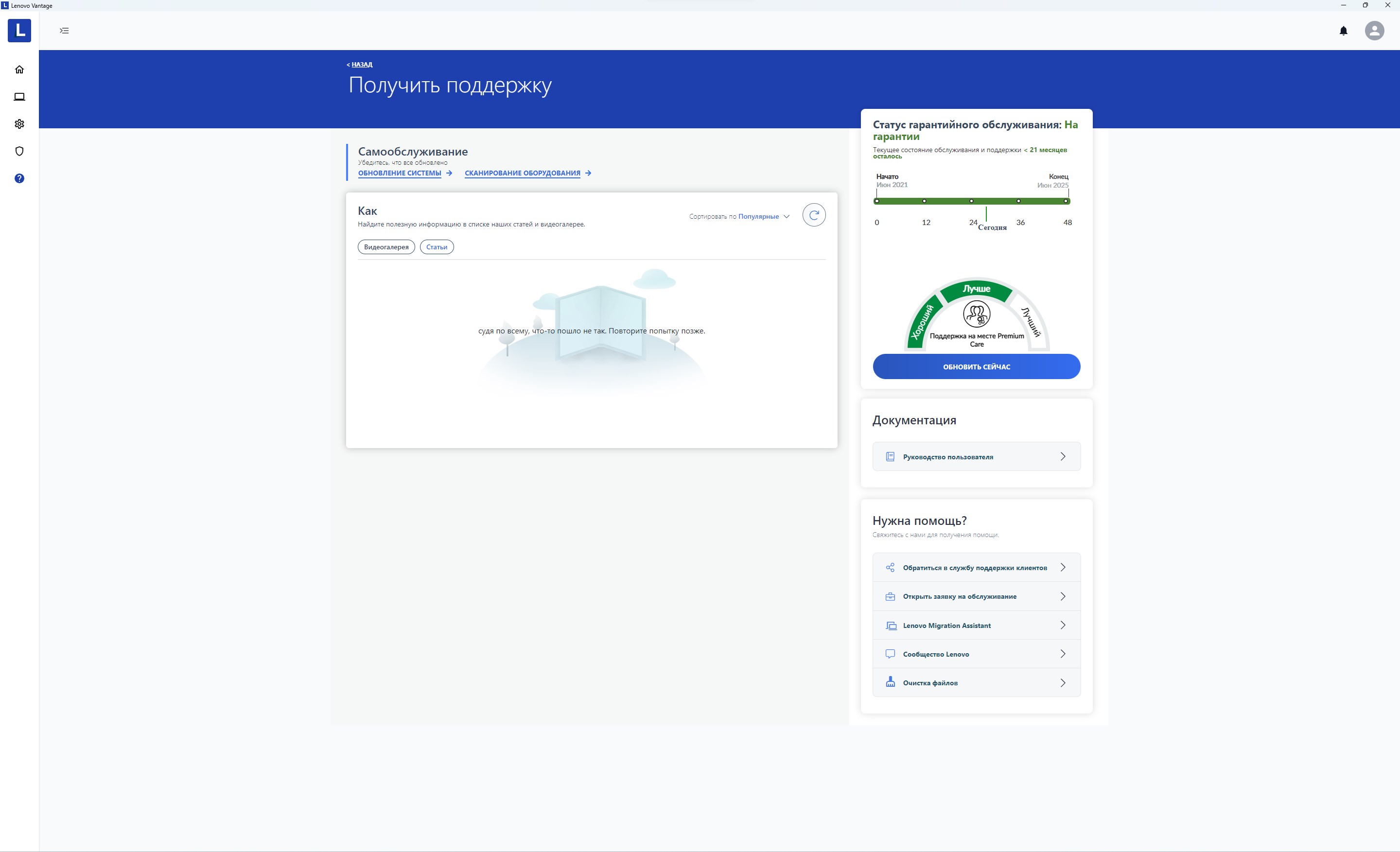Click the service request briefcase icon
This screenshot has height=852, width=1400.
(x=891, y=596)
